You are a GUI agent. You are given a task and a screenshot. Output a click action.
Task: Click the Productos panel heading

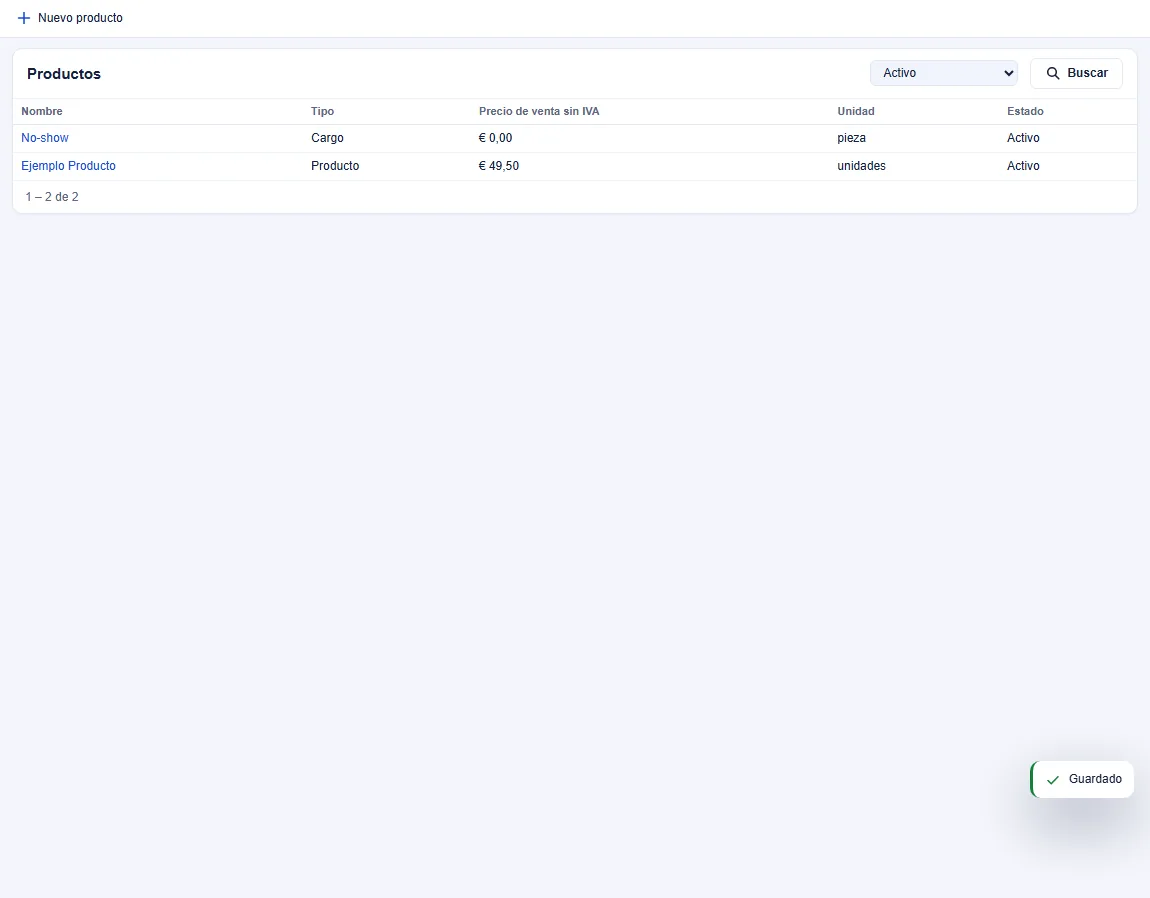[x=64, y=73]
